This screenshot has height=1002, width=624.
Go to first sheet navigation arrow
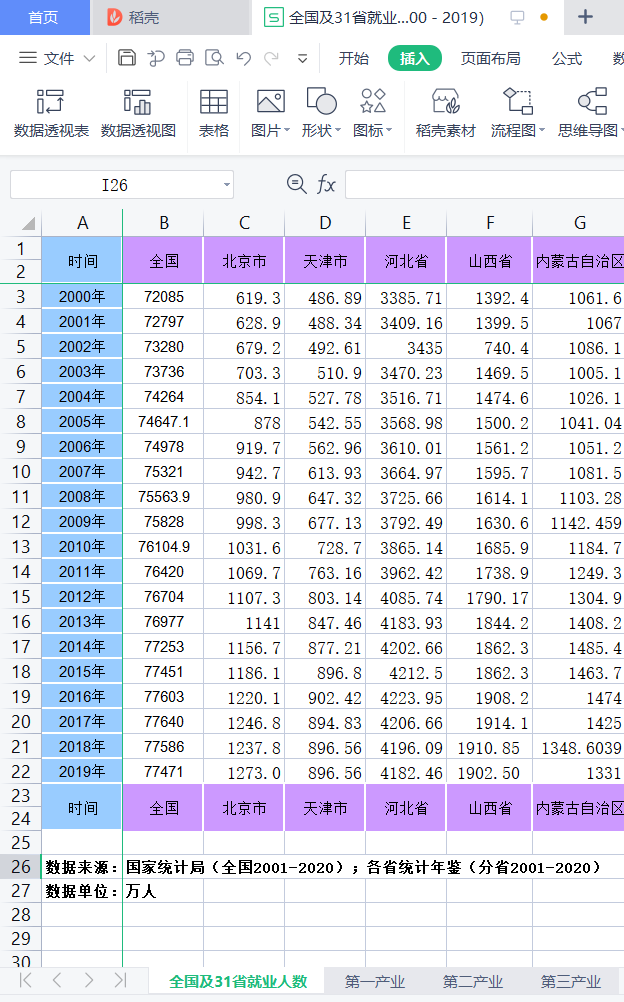pyautogui.click(x=26, y=980)
